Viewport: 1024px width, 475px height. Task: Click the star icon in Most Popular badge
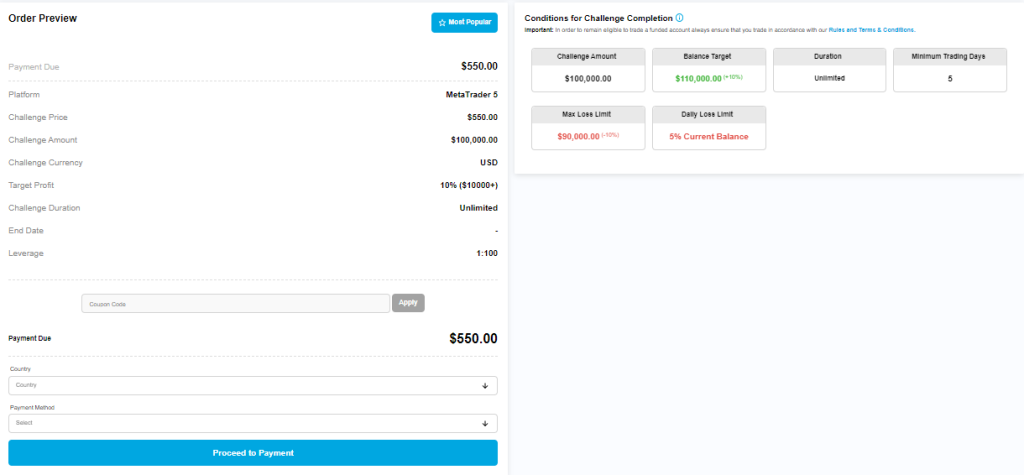(442, 22)
